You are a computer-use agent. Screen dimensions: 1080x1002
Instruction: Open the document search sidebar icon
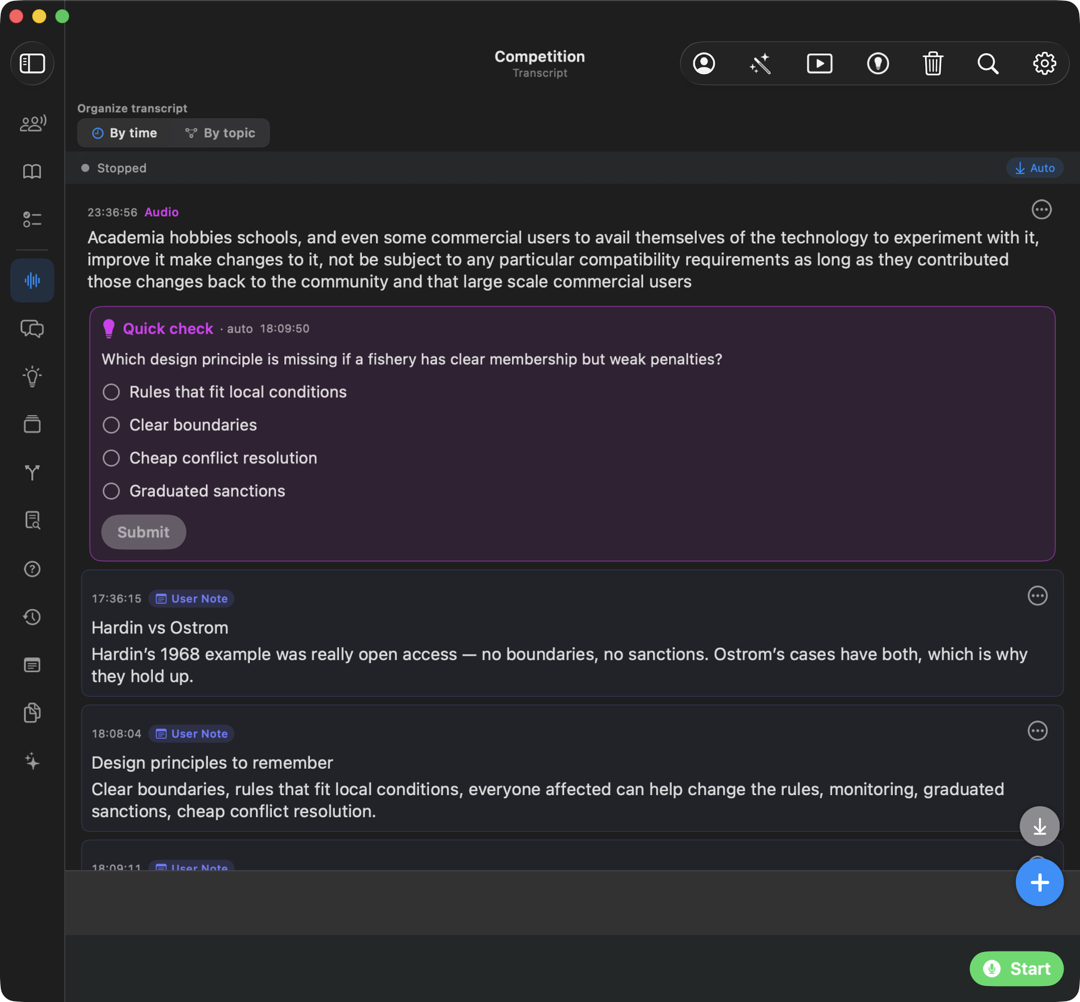32,521
